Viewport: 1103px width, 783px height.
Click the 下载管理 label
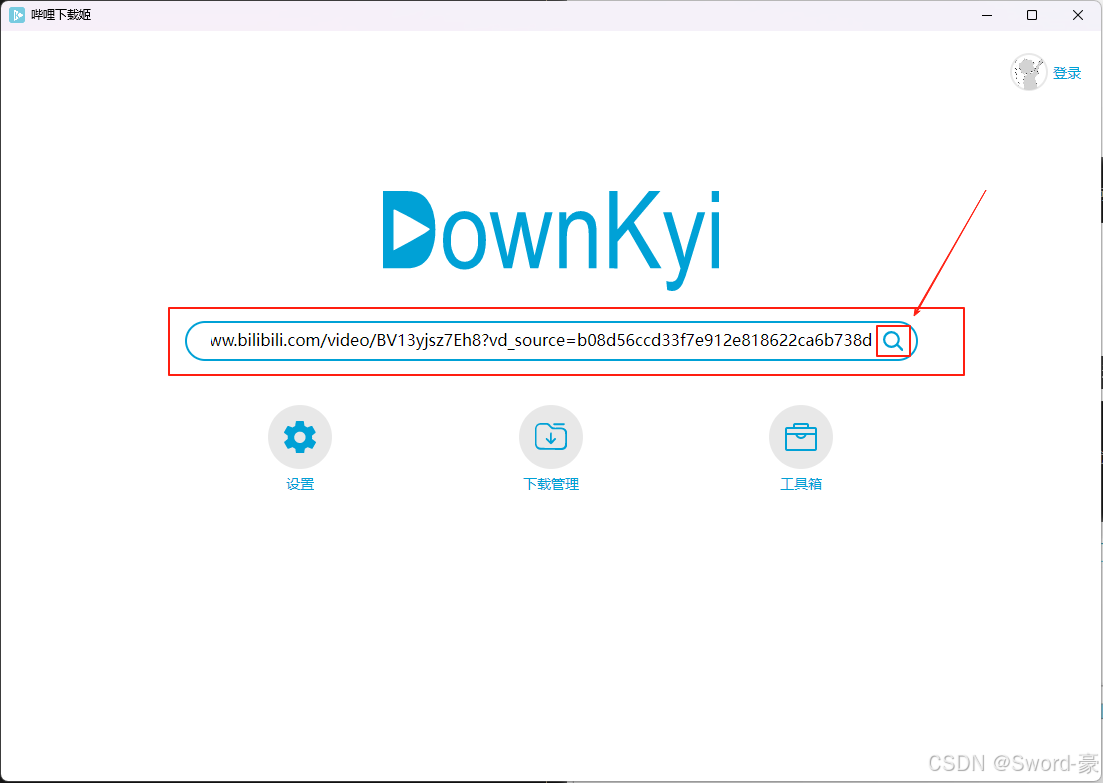coord(551,484)
